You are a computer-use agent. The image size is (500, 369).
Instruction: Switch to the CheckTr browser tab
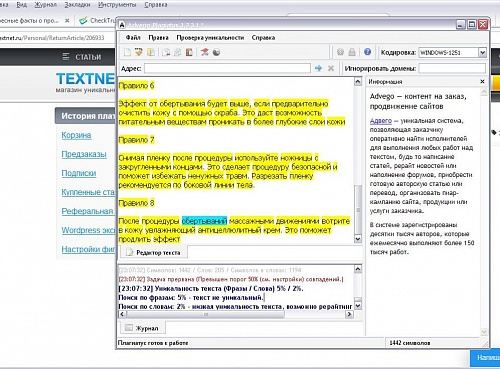(97, 20)
